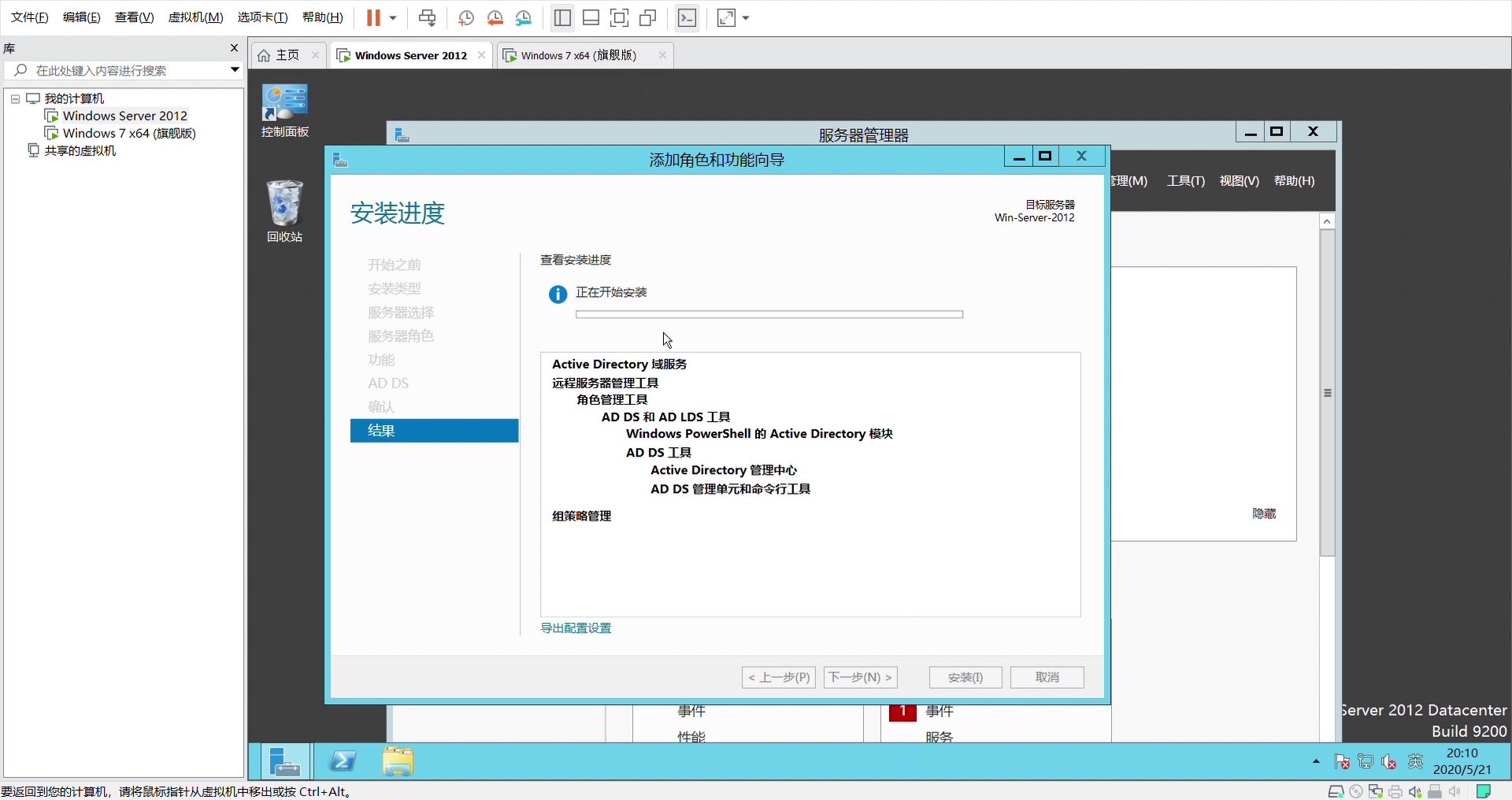Click Server Manager scrollbar up arrow
Screen dimensions: 1512x800
pos(1328,221)
